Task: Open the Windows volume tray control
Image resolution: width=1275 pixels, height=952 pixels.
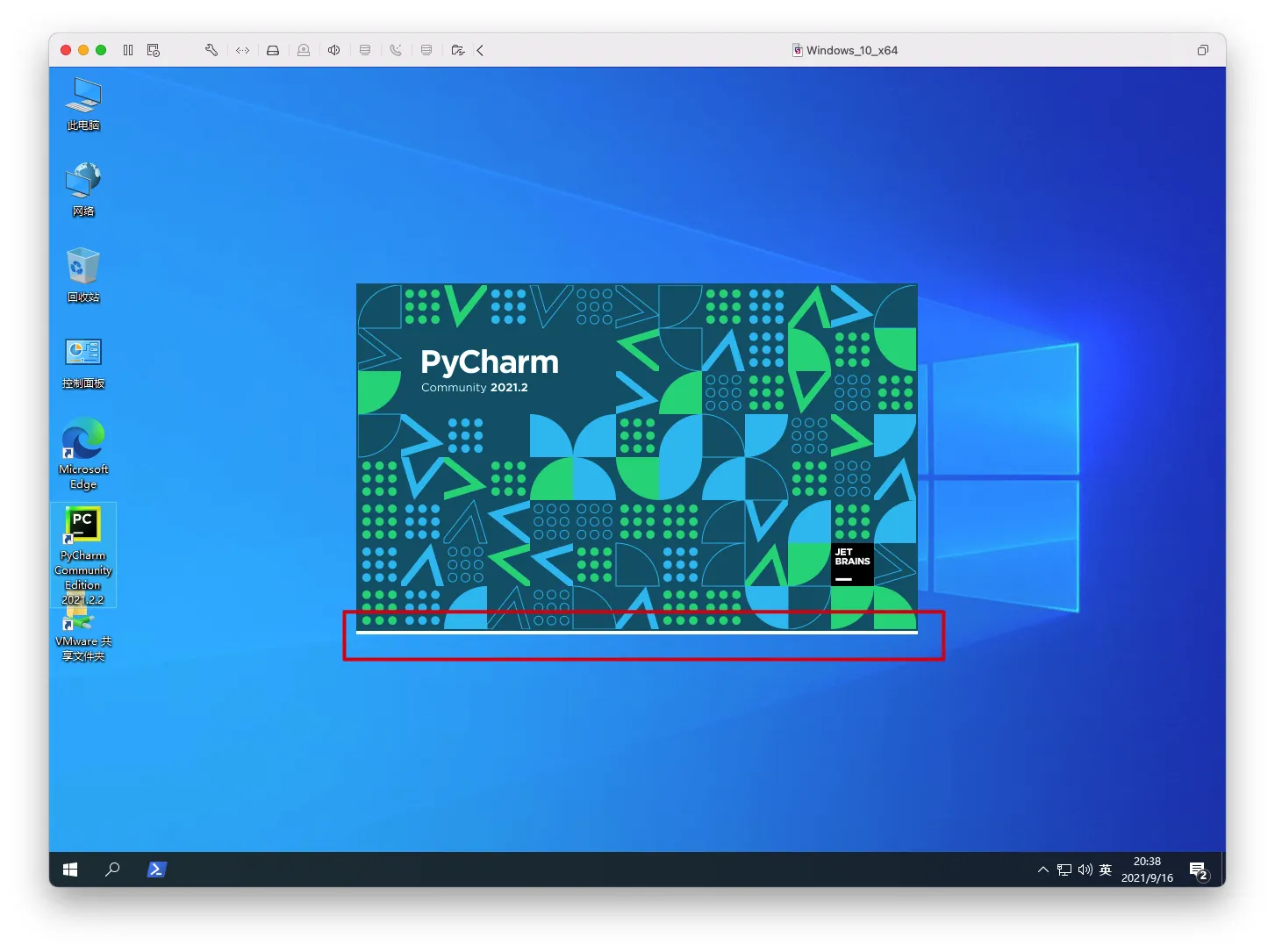Action: pyautogui.click(x=1085, y=870)
